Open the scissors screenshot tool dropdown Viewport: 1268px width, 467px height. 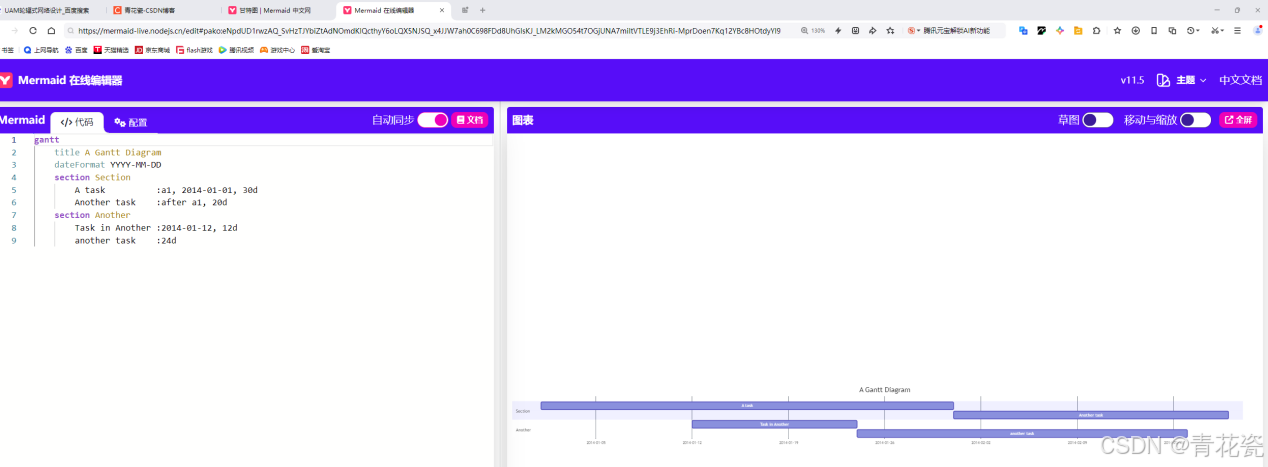(1217, 30)
